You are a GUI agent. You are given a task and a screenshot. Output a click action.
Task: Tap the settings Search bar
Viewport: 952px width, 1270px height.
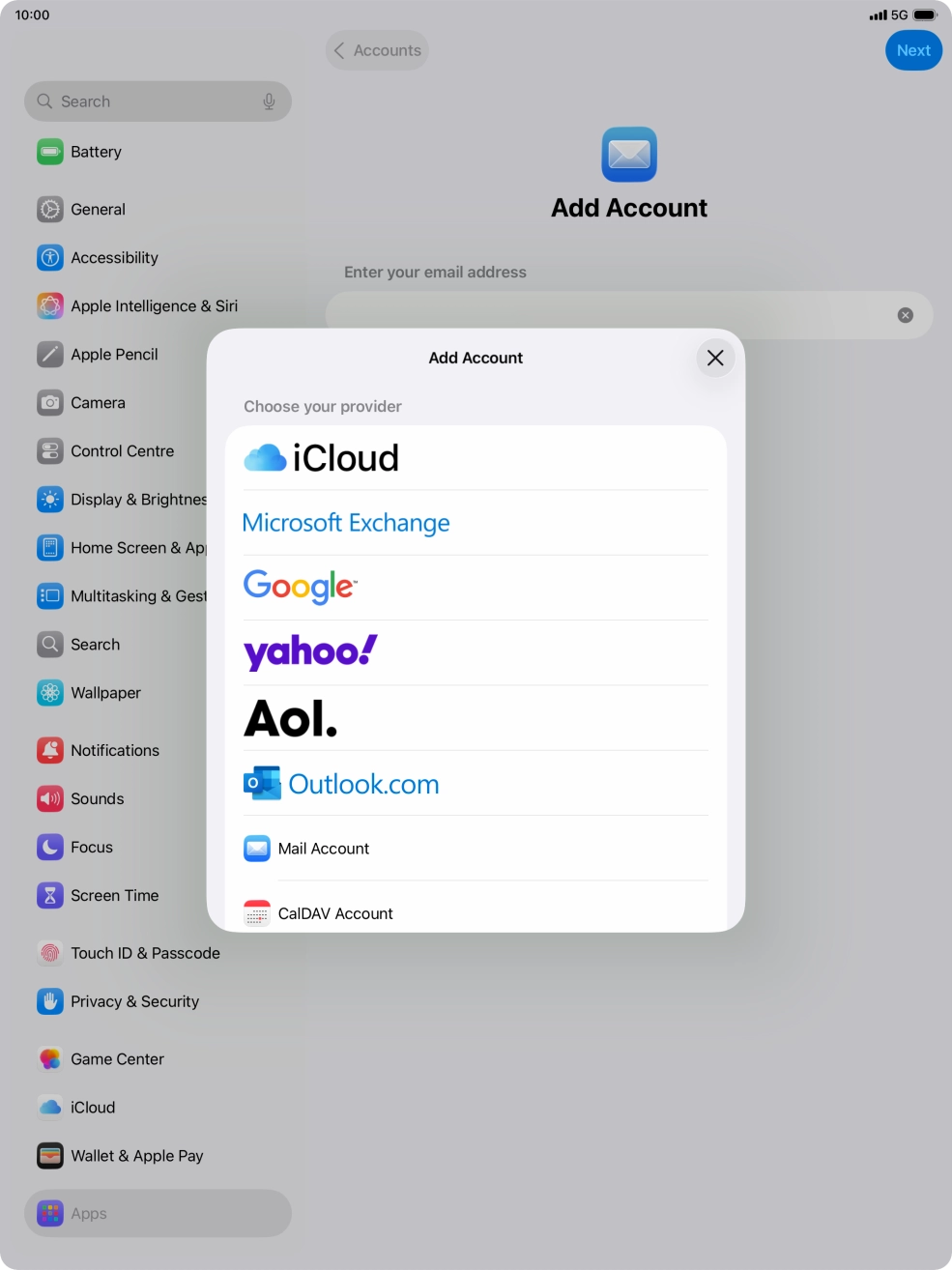(x=145, y=101)
